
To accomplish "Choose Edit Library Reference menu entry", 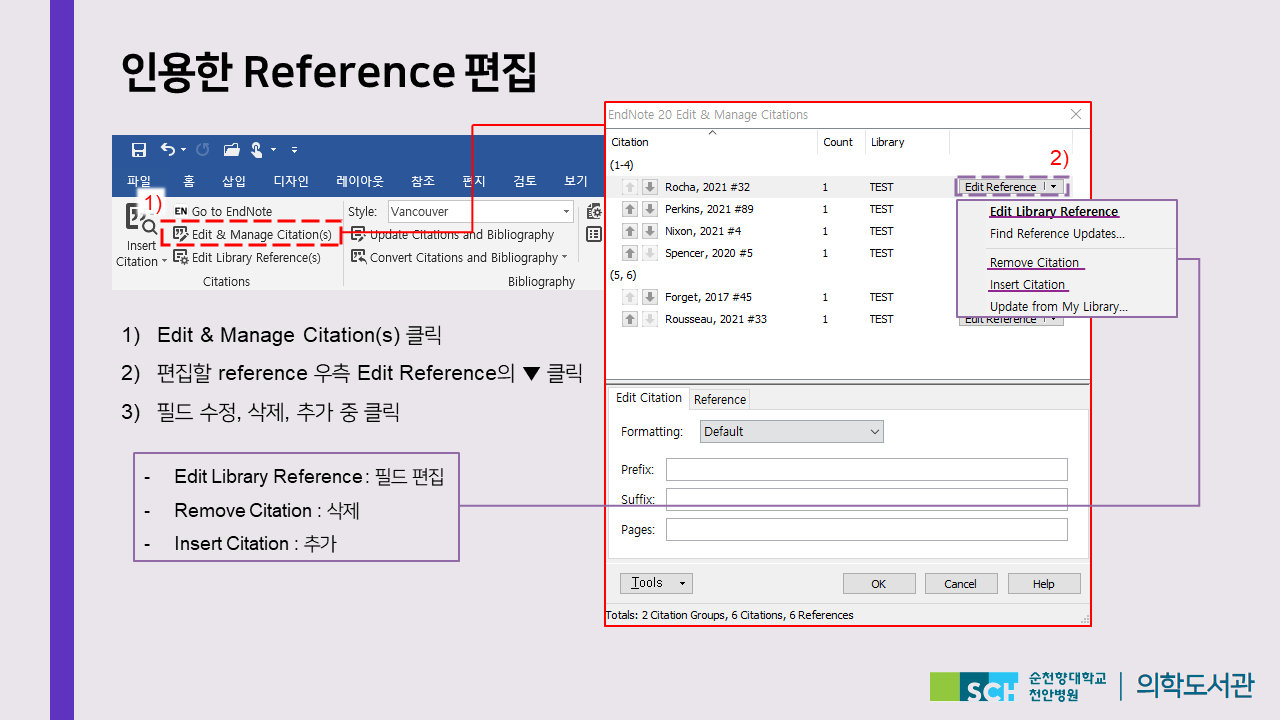I will 1054,212.
